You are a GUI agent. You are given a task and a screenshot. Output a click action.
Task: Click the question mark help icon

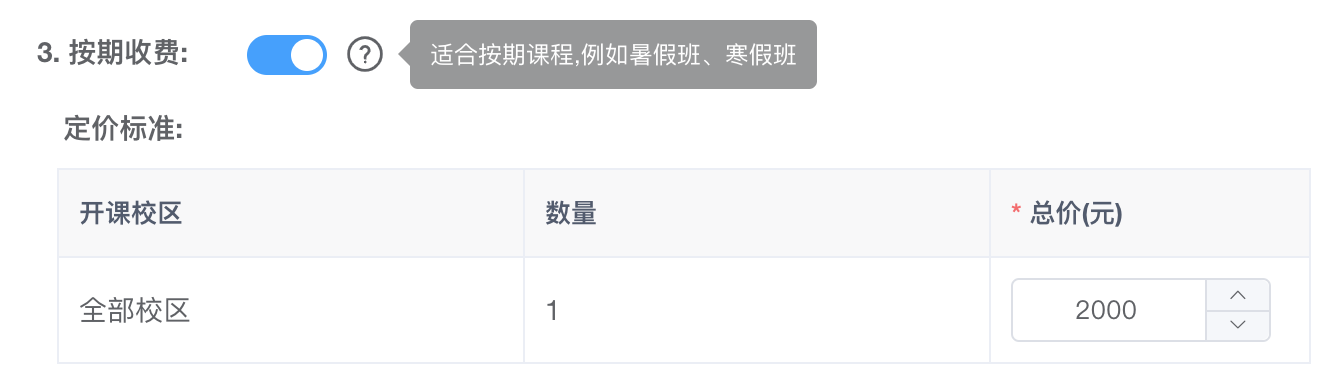tap(365, 55)
